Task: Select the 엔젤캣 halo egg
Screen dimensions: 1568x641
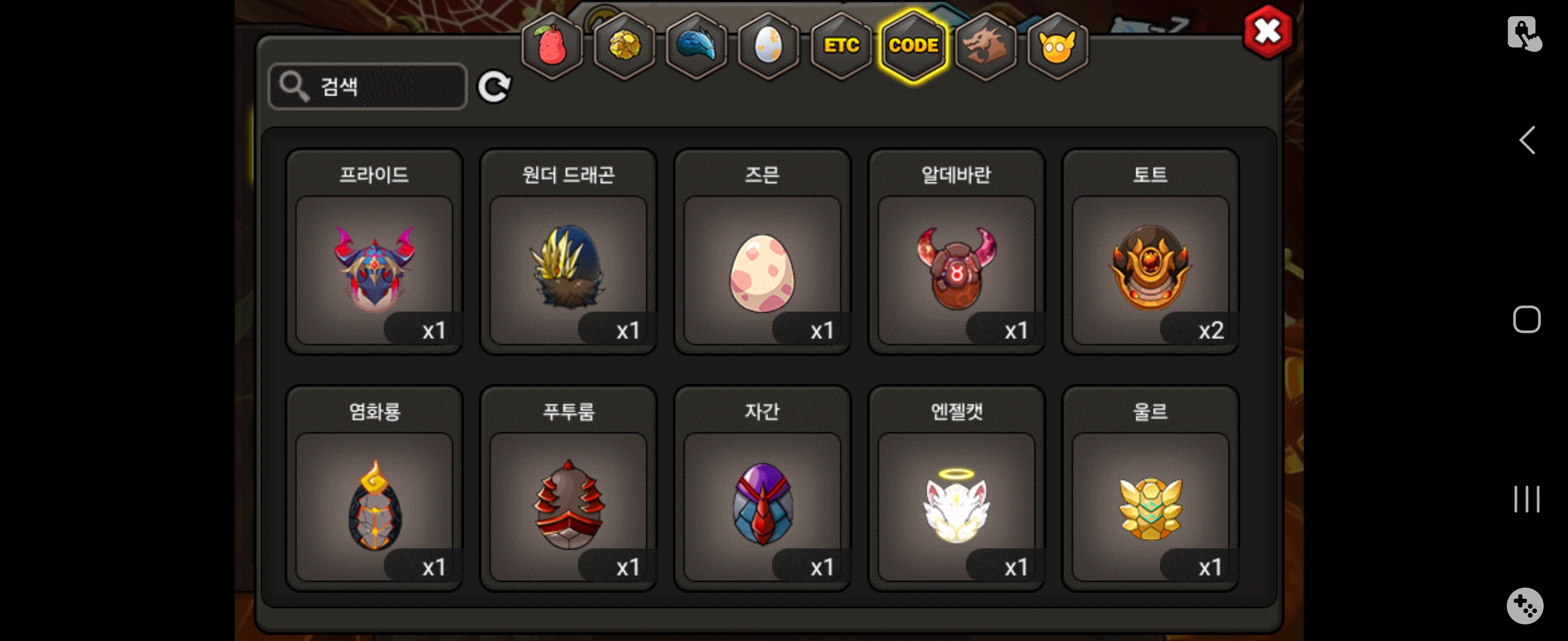Action: [956, 488]
